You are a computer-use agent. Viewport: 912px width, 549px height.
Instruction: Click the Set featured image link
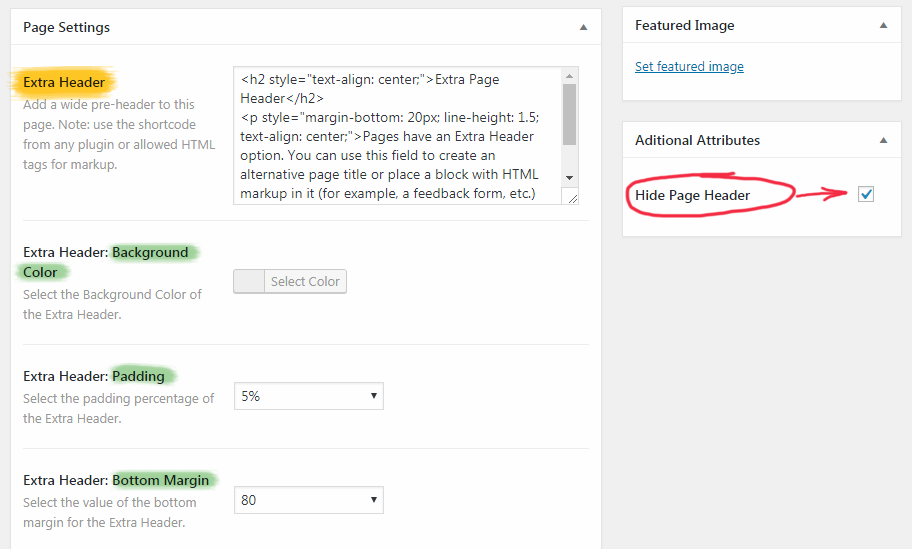pyautogui.click(x=689, y=67)
